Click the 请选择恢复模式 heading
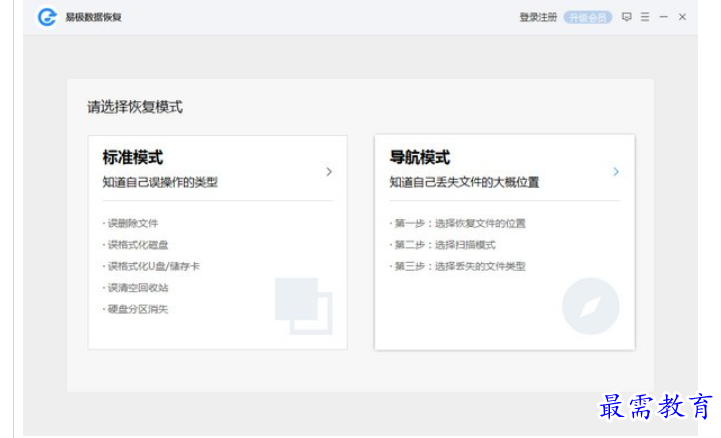Image resolution: width=721 pixels, height=438 pixels. click(135, 107)
